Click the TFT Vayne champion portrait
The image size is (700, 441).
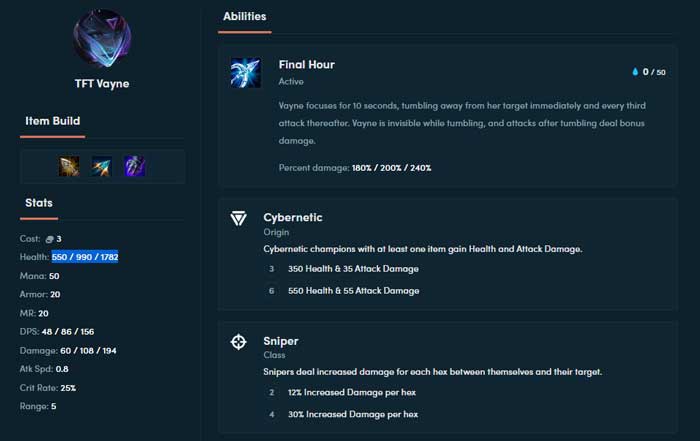point(102,38)
